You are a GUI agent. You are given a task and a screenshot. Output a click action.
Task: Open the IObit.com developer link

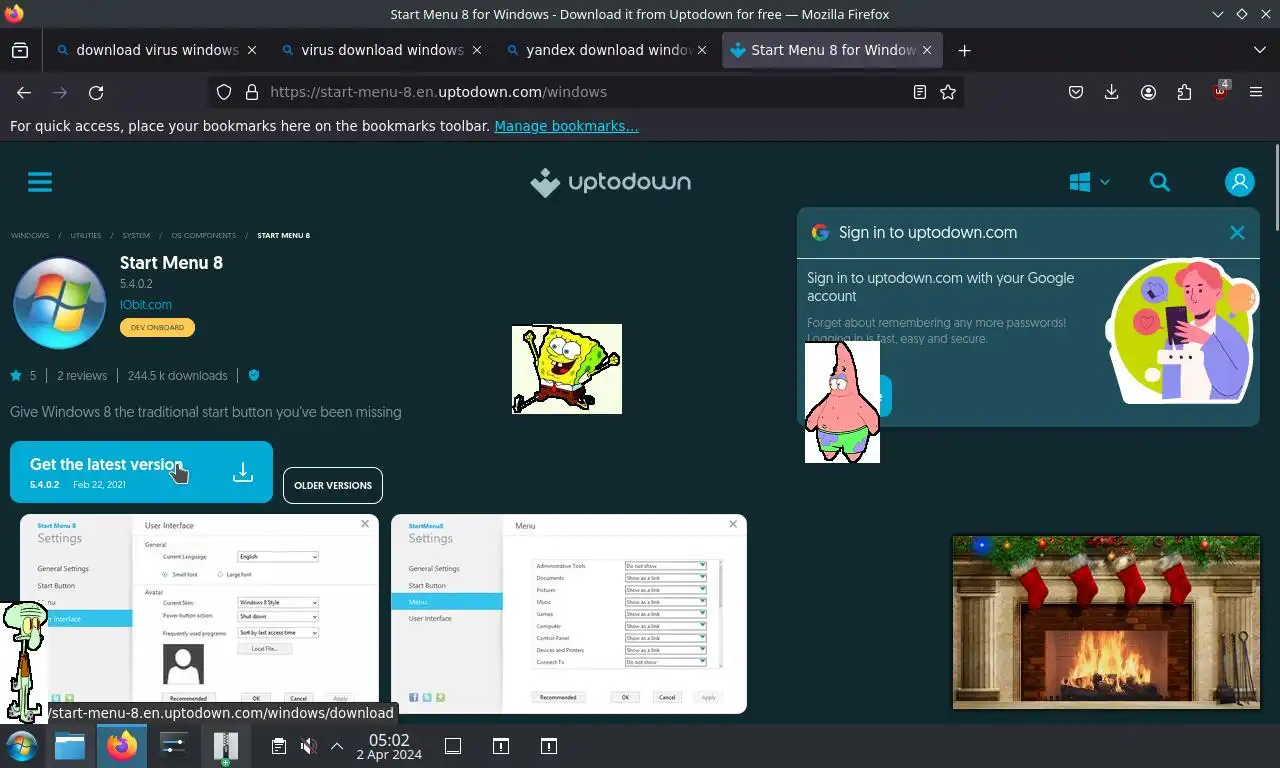click(x=146, y=304)
